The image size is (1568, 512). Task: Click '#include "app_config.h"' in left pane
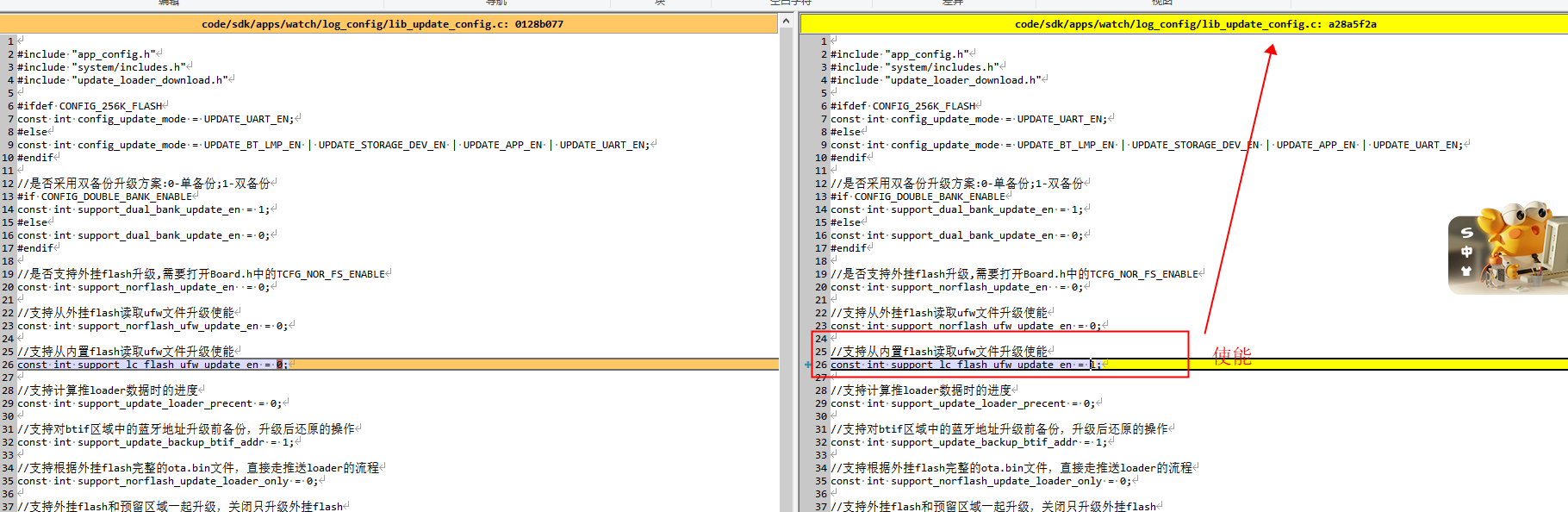(x=86, y=54)
